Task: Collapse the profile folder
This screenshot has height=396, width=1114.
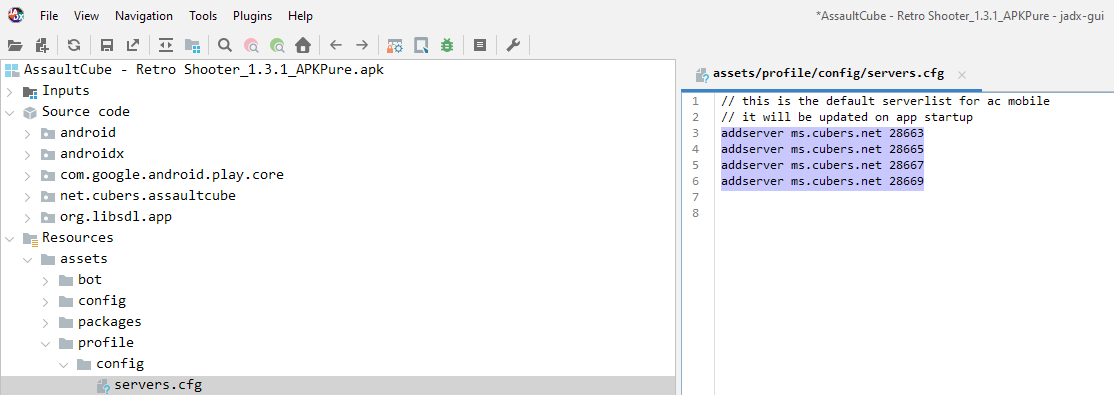Action: [45, 343]
